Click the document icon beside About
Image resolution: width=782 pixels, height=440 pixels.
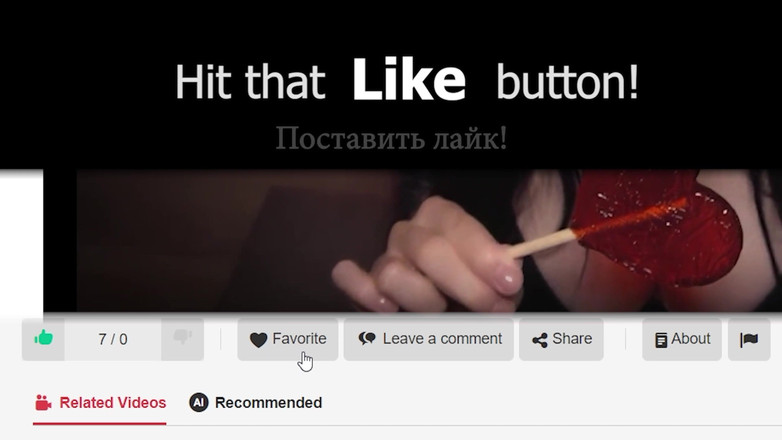tap(661, 340)
